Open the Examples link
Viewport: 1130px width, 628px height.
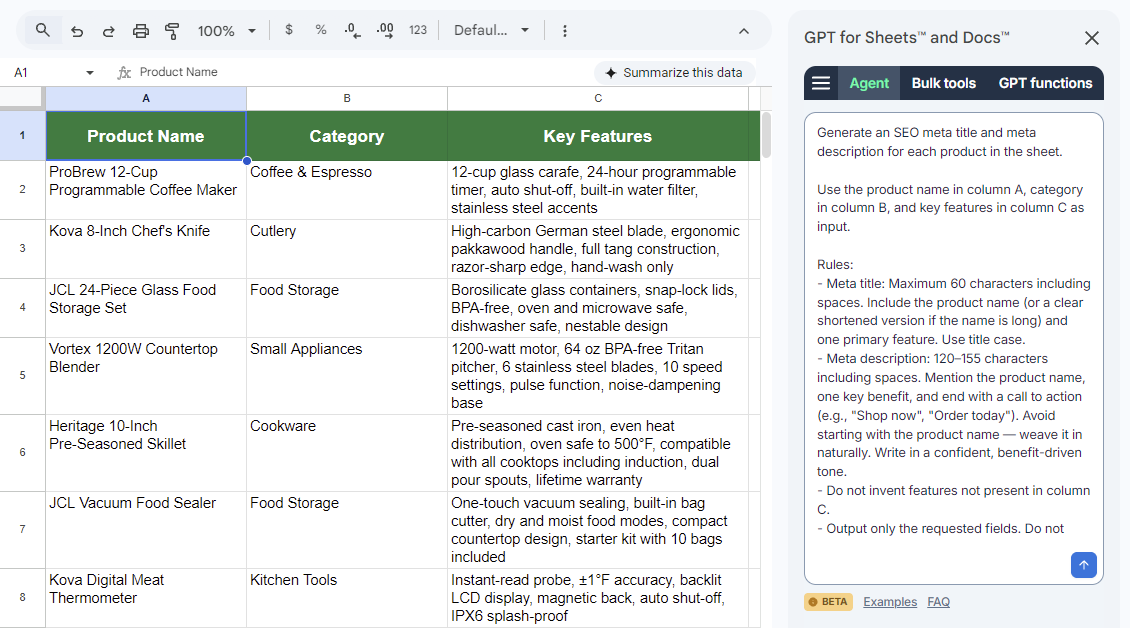coord(890,601)
